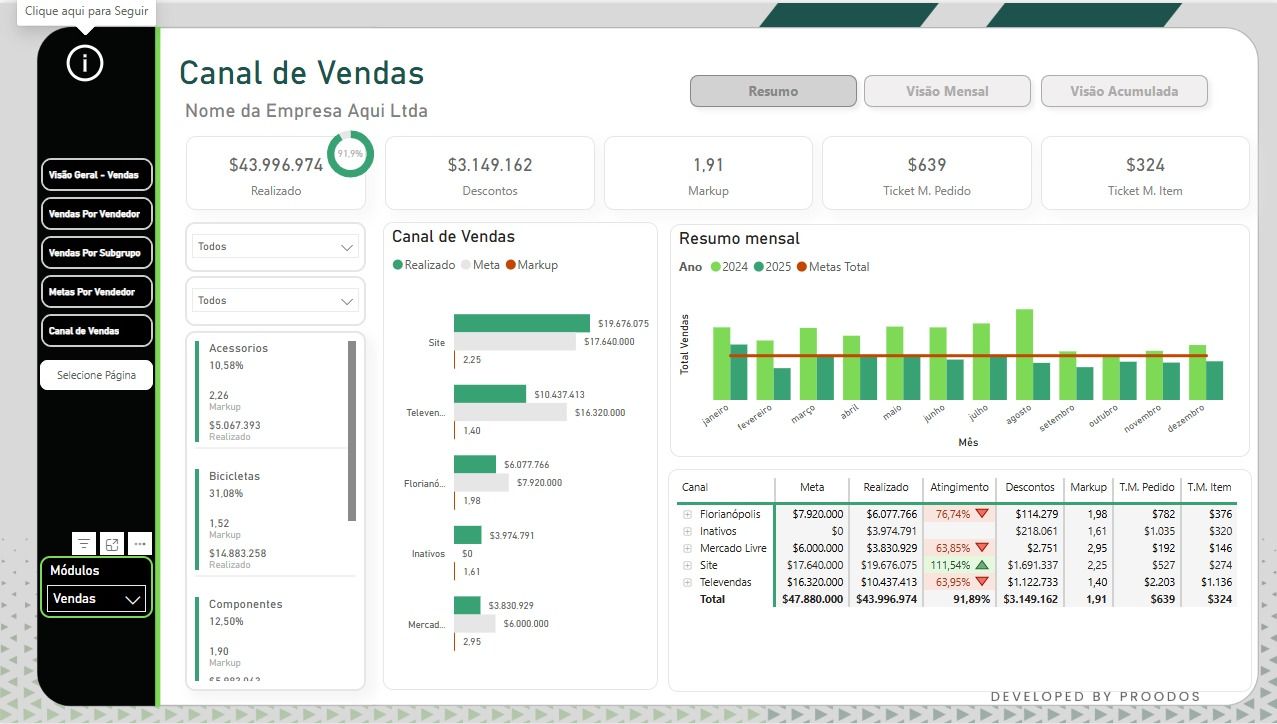This screenshot has width=1277, height=724.
Task: Click the Meta legend swatch
Action: [x=466, y=265]
